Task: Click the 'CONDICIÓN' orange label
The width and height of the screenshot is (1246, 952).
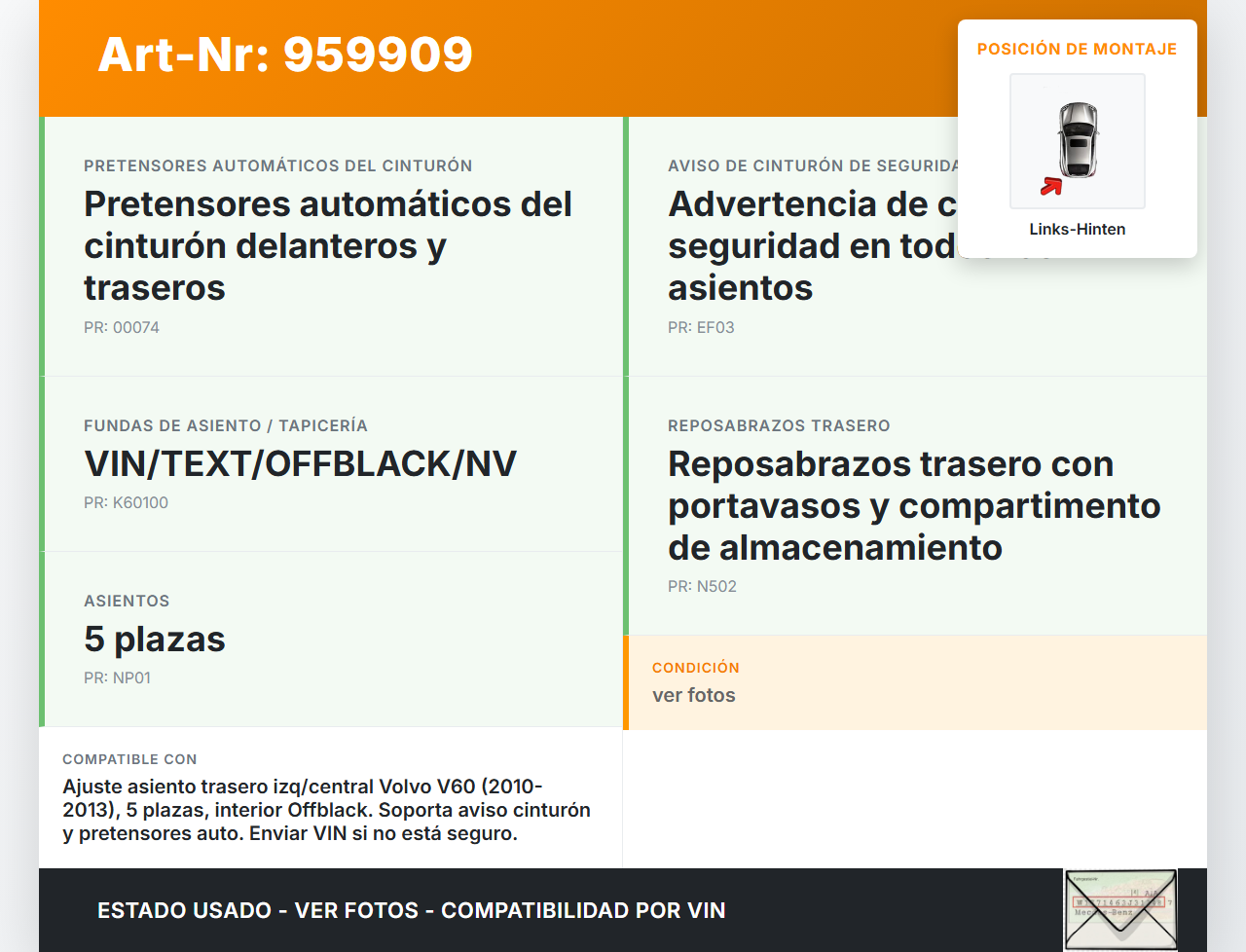Action: (695, 668)
